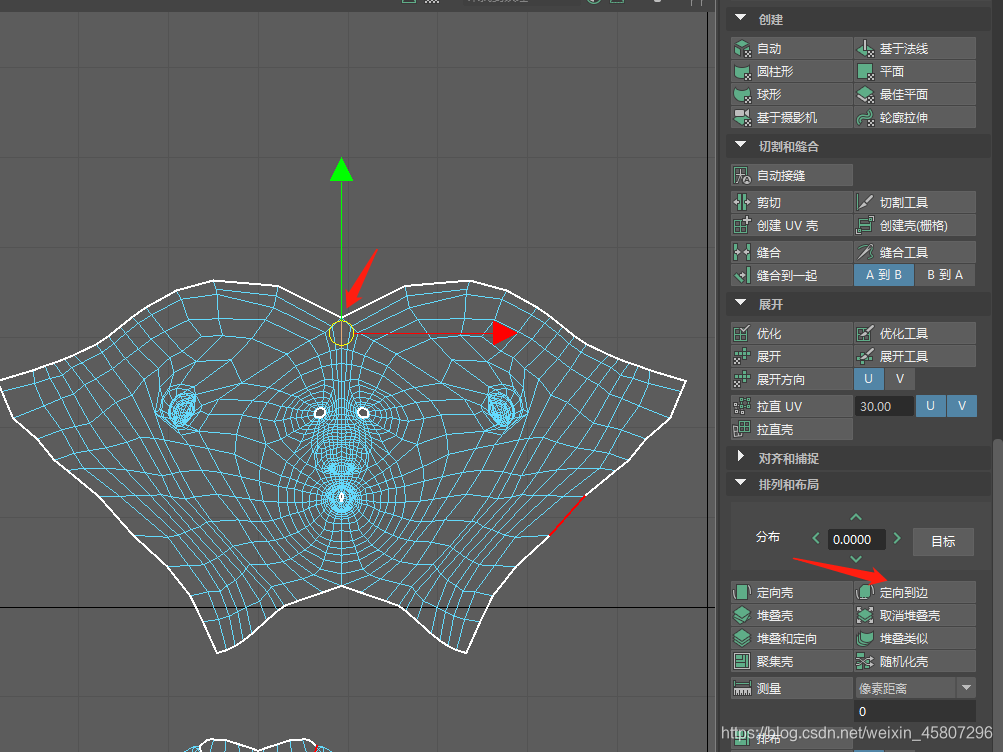Apply 基于摄影机 camera-based projection

tap(792, 118)
